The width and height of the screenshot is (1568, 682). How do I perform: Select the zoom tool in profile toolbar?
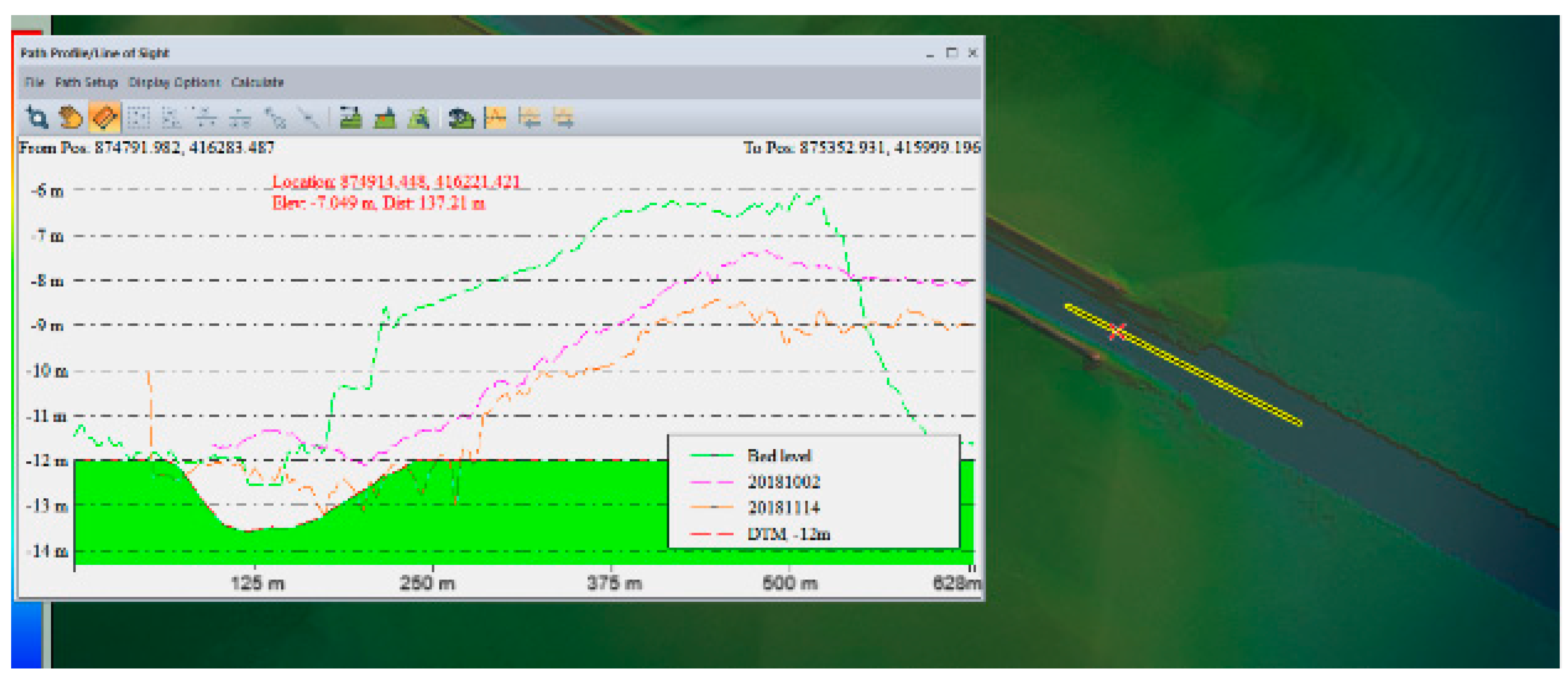(x=37, y=117)
